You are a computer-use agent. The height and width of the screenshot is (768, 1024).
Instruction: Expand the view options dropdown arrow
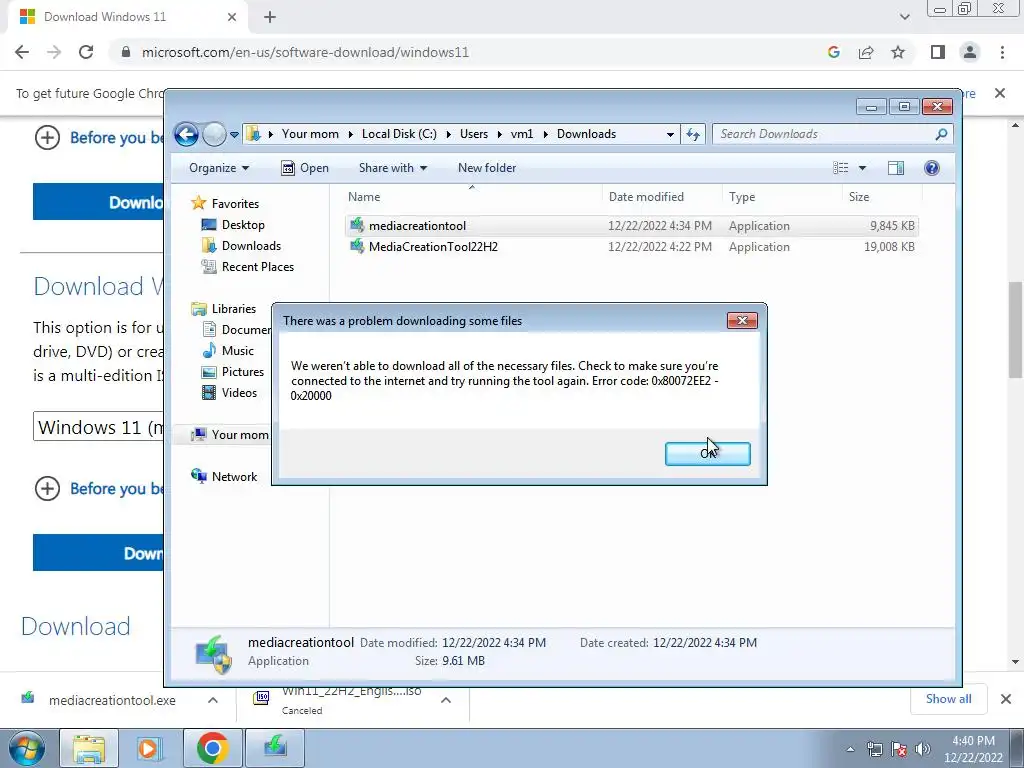(x=862, y=168)
